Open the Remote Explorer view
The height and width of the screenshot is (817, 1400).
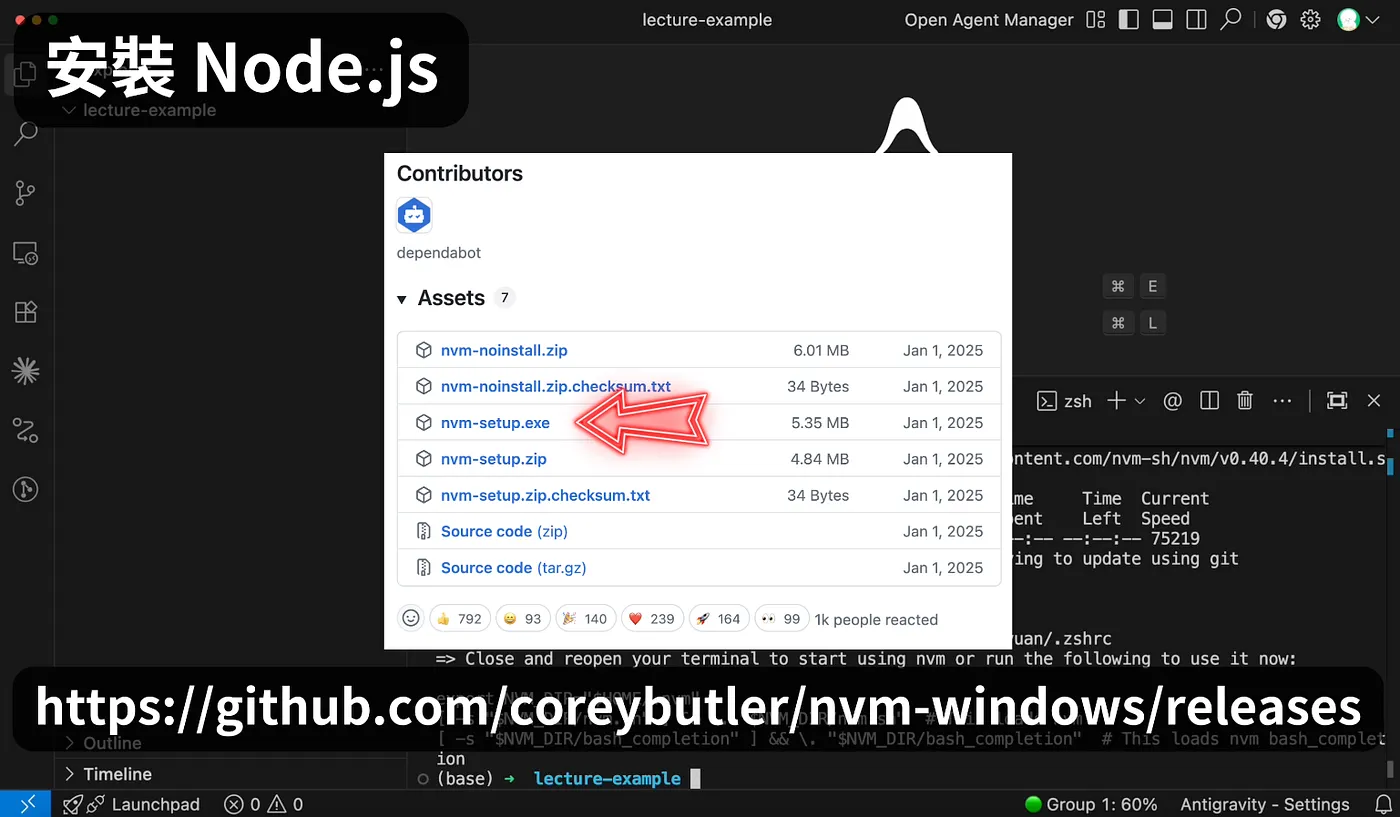point(26,253)
